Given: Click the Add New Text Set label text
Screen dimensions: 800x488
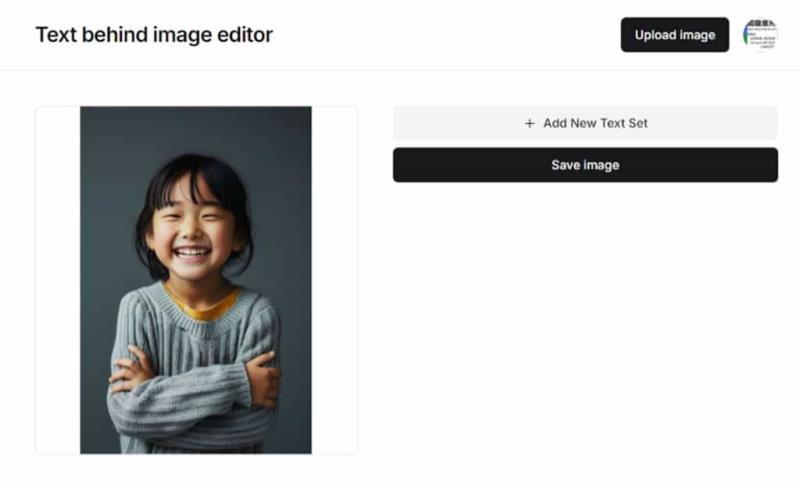Looking at the screenshot, I should pos(595,123).
